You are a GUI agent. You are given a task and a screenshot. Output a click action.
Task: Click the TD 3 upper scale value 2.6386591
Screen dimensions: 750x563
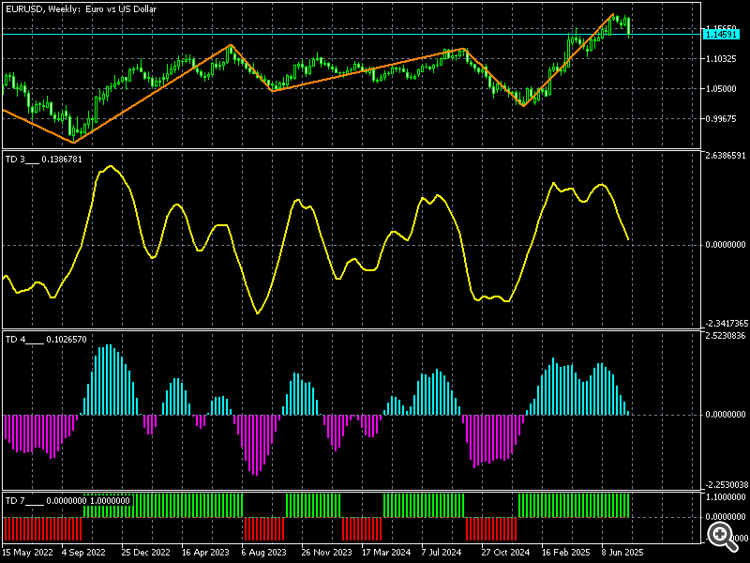[725, 156]
